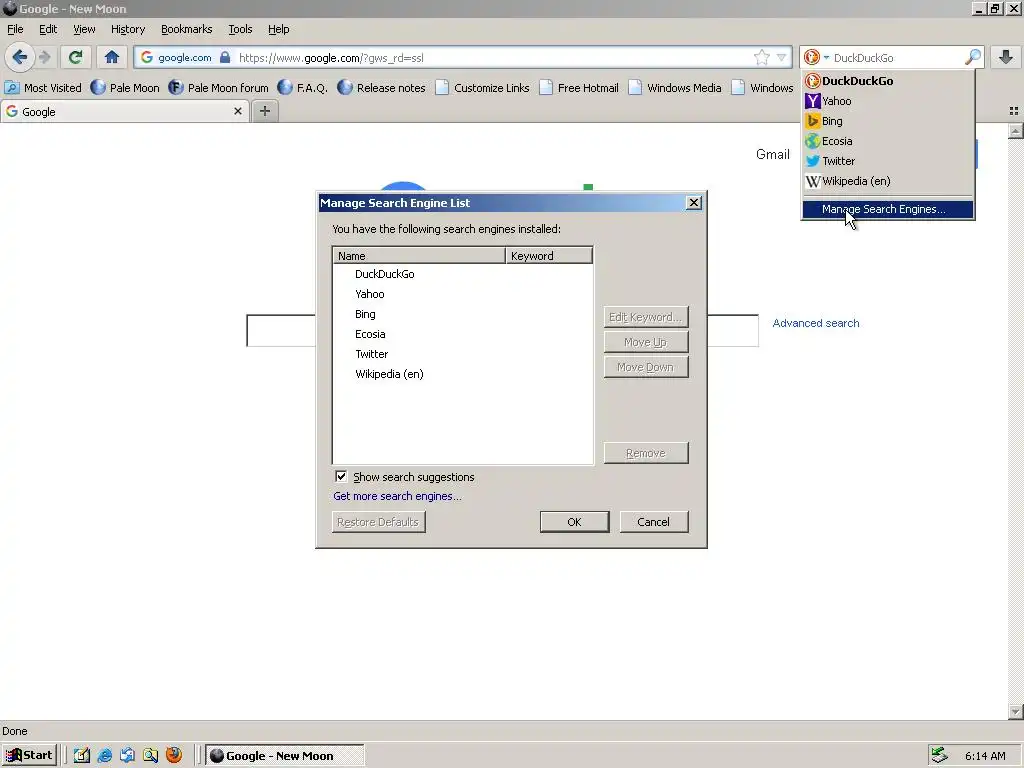This screenshot has height=768, width=1024.
Task: Open the Most Visited bookmark folder
Action: [43, 88]
